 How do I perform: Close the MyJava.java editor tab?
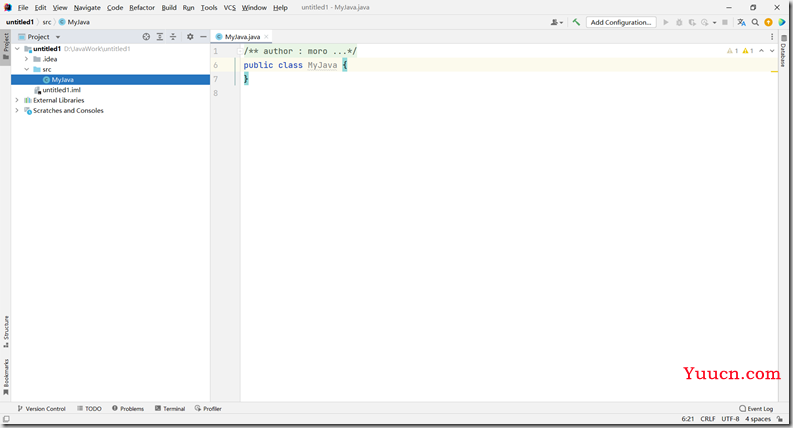click(267, 37)
